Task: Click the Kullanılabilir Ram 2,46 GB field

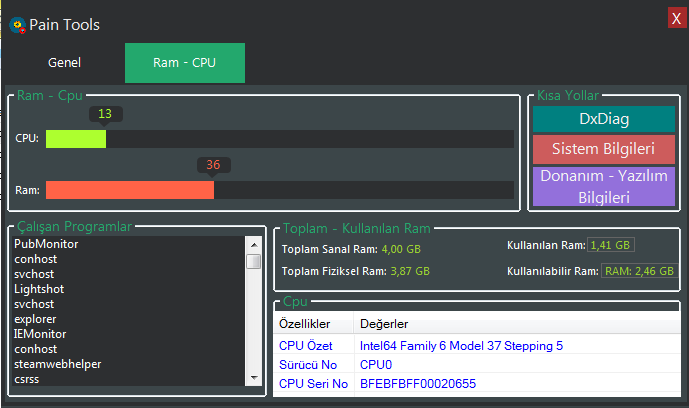Action: tap(639, 271)
